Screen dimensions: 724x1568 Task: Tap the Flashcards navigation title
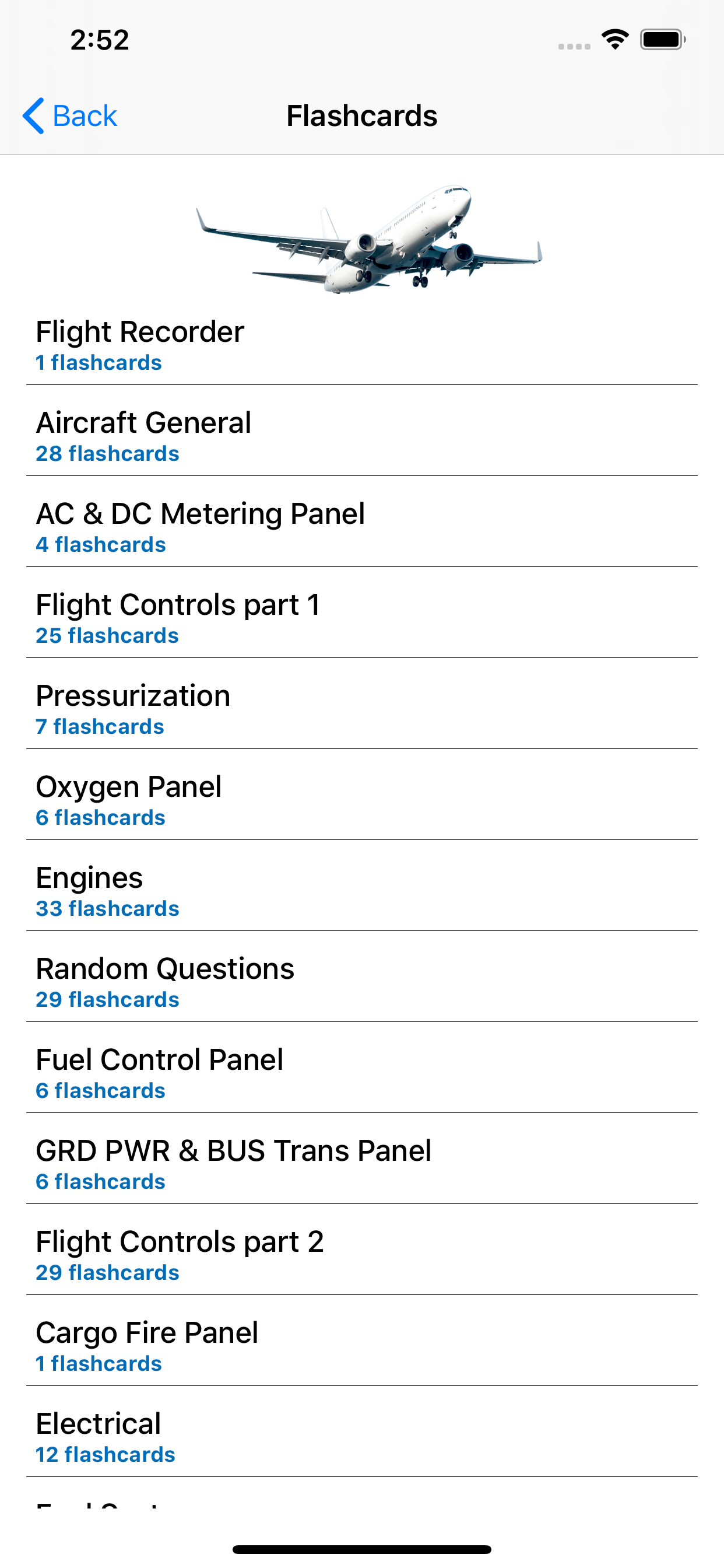pos(361,116)
